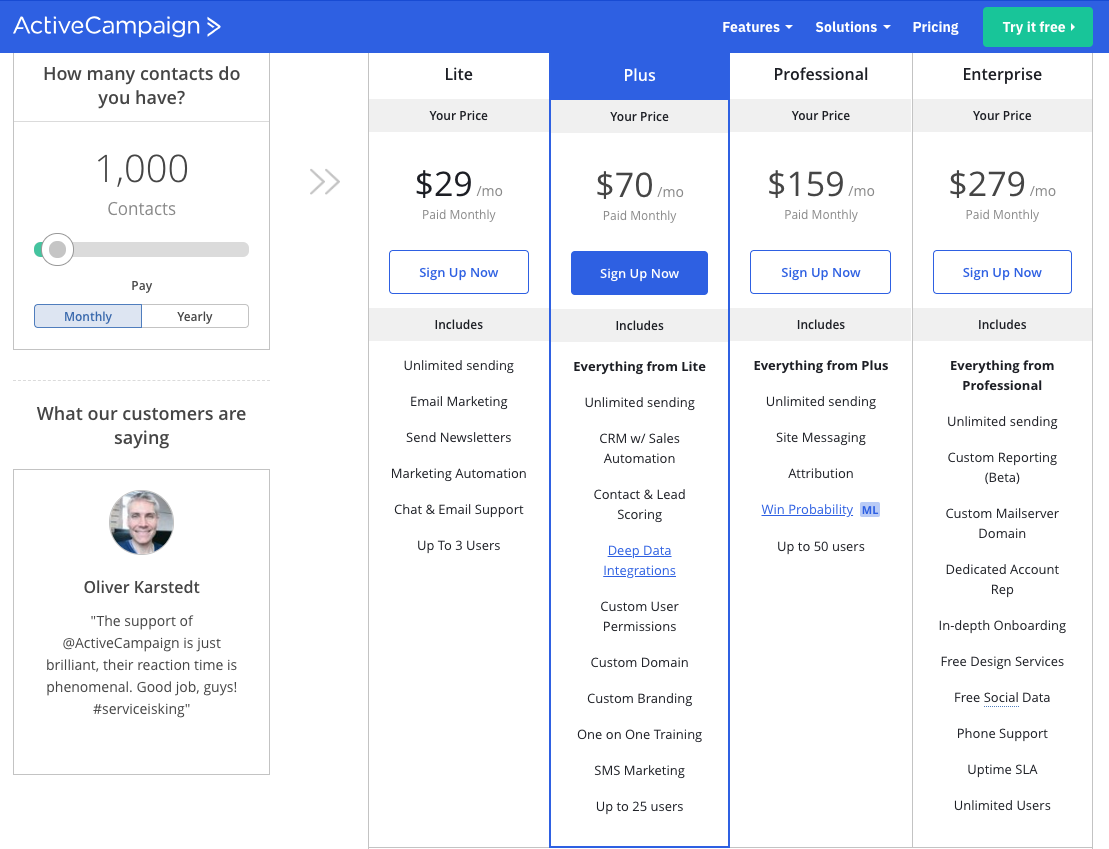
Task: Click 'SMS Marketing' in Plus features
Action: [x=639, y=770]
